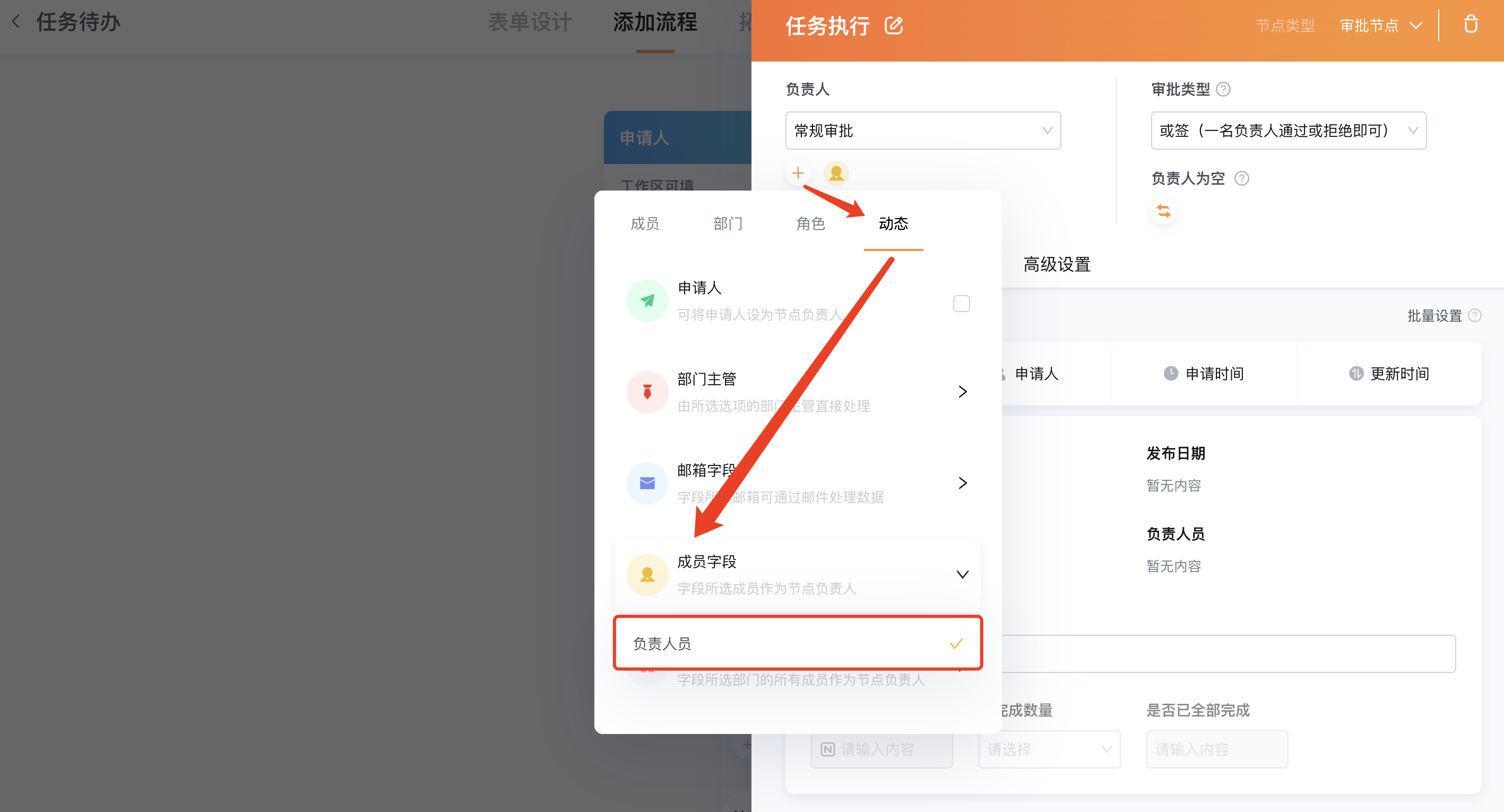Click the 请输入内容 field under 是否已全部完成

1217,749
